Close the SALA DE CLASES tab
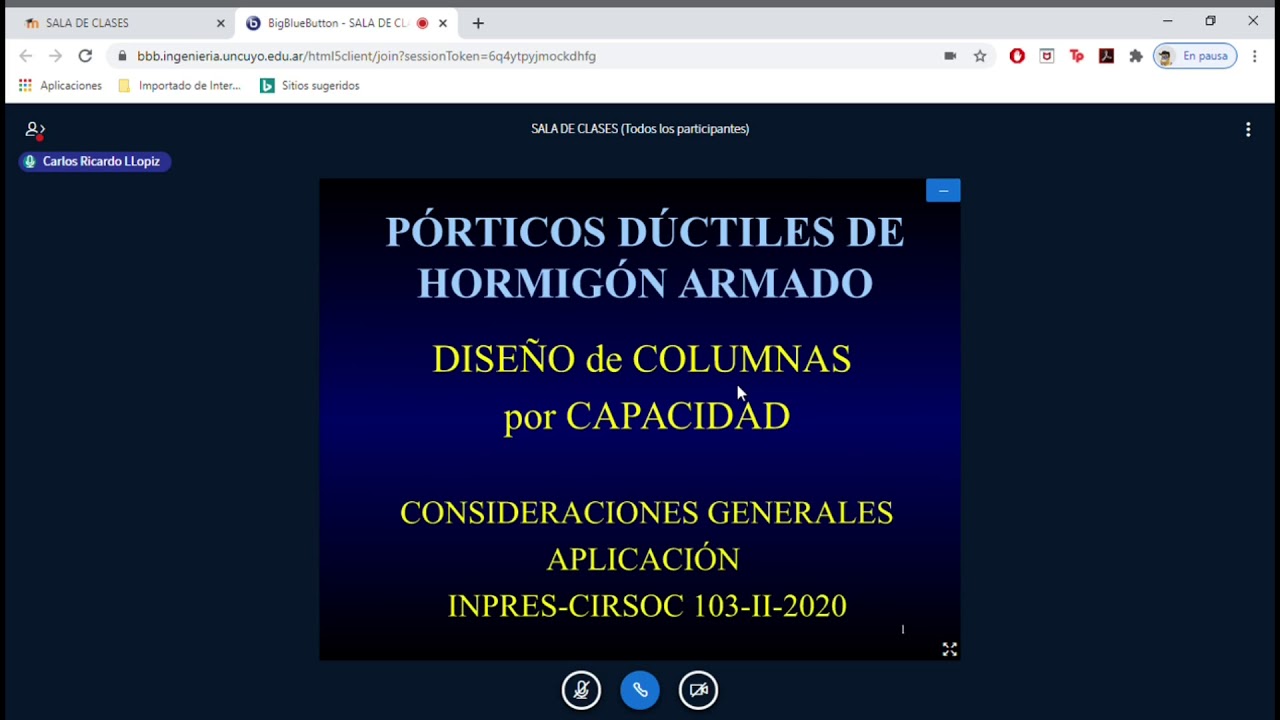Image resolution: width=1280 pixels, height=720 pixels. click(221, 23)
